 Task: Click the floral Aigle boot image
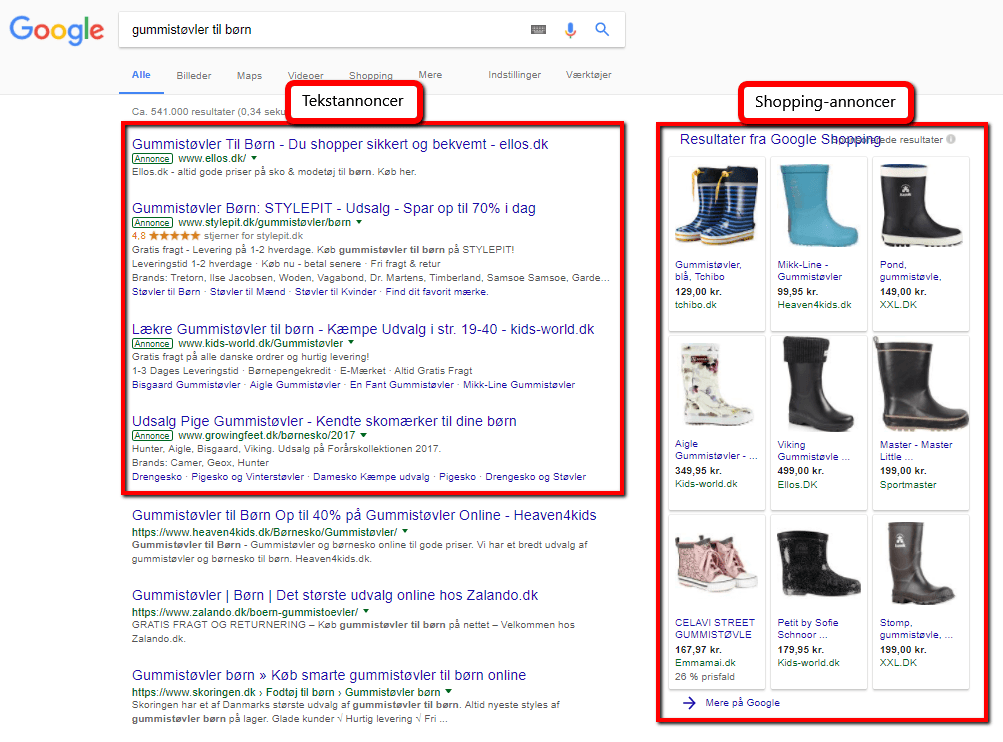click(716, 384)
